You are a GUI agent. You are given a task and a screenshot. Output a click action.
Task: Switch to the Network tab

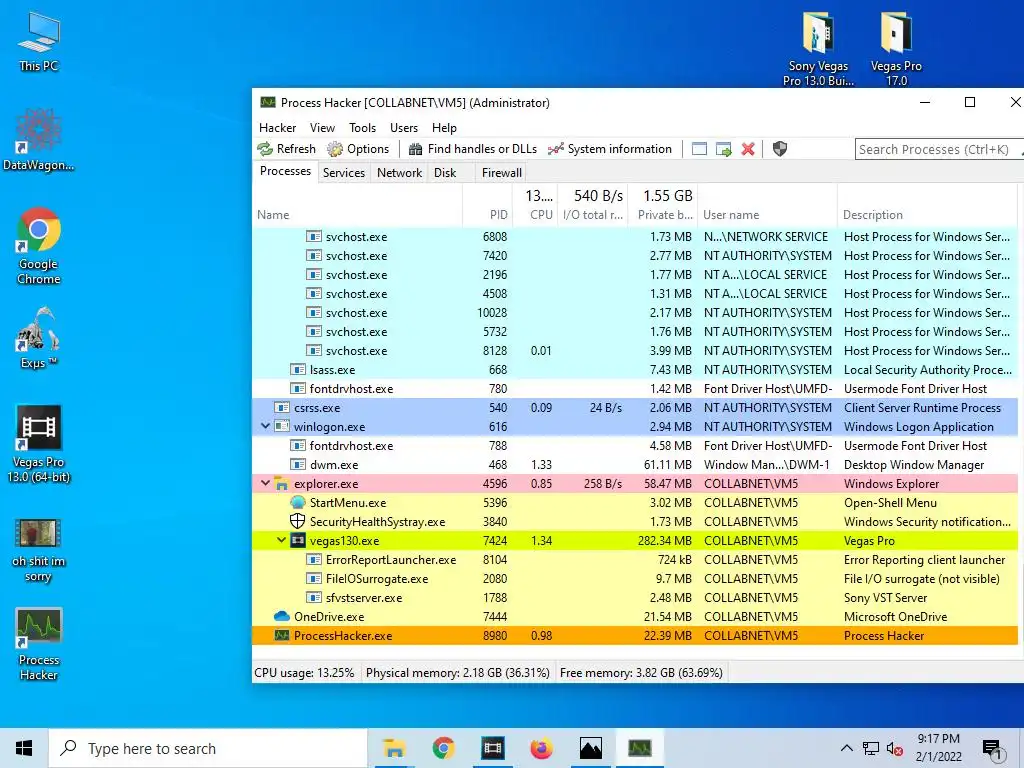pyautogui.click(x=399, y=172)
